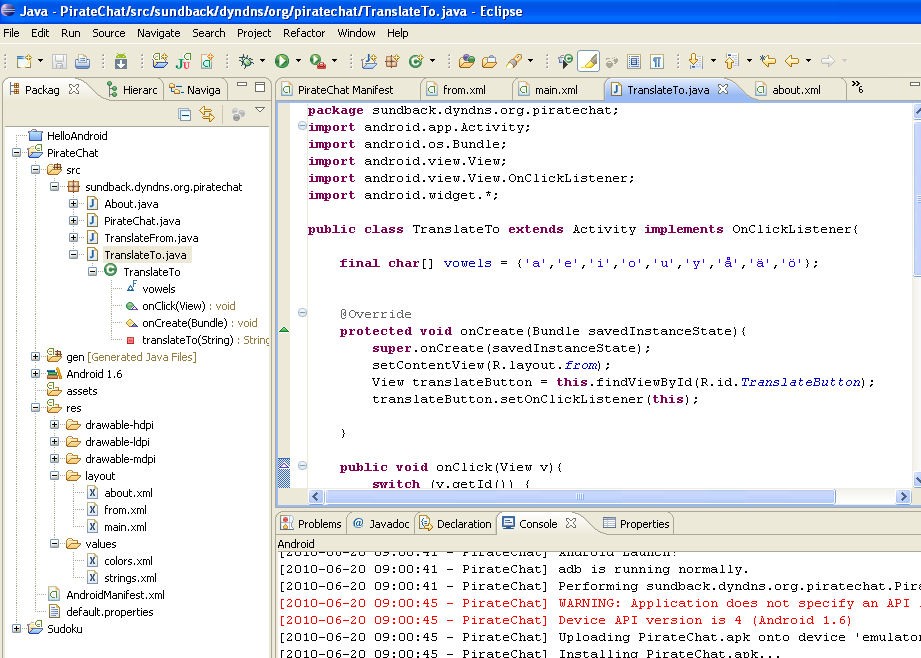The width and height of the screenshot is (921, 658).
Task: Click the Open Type icon
Action: click(x=467, y=61)
